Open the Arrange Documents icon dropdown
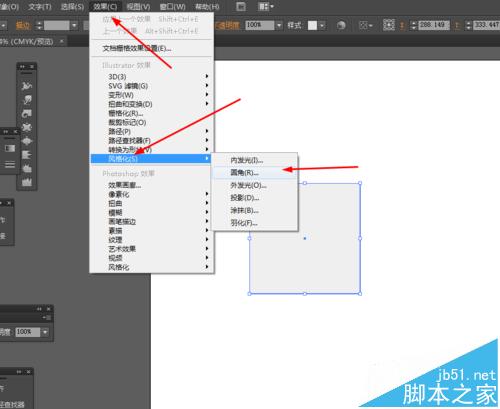500x409 pixels. point(266,6)
